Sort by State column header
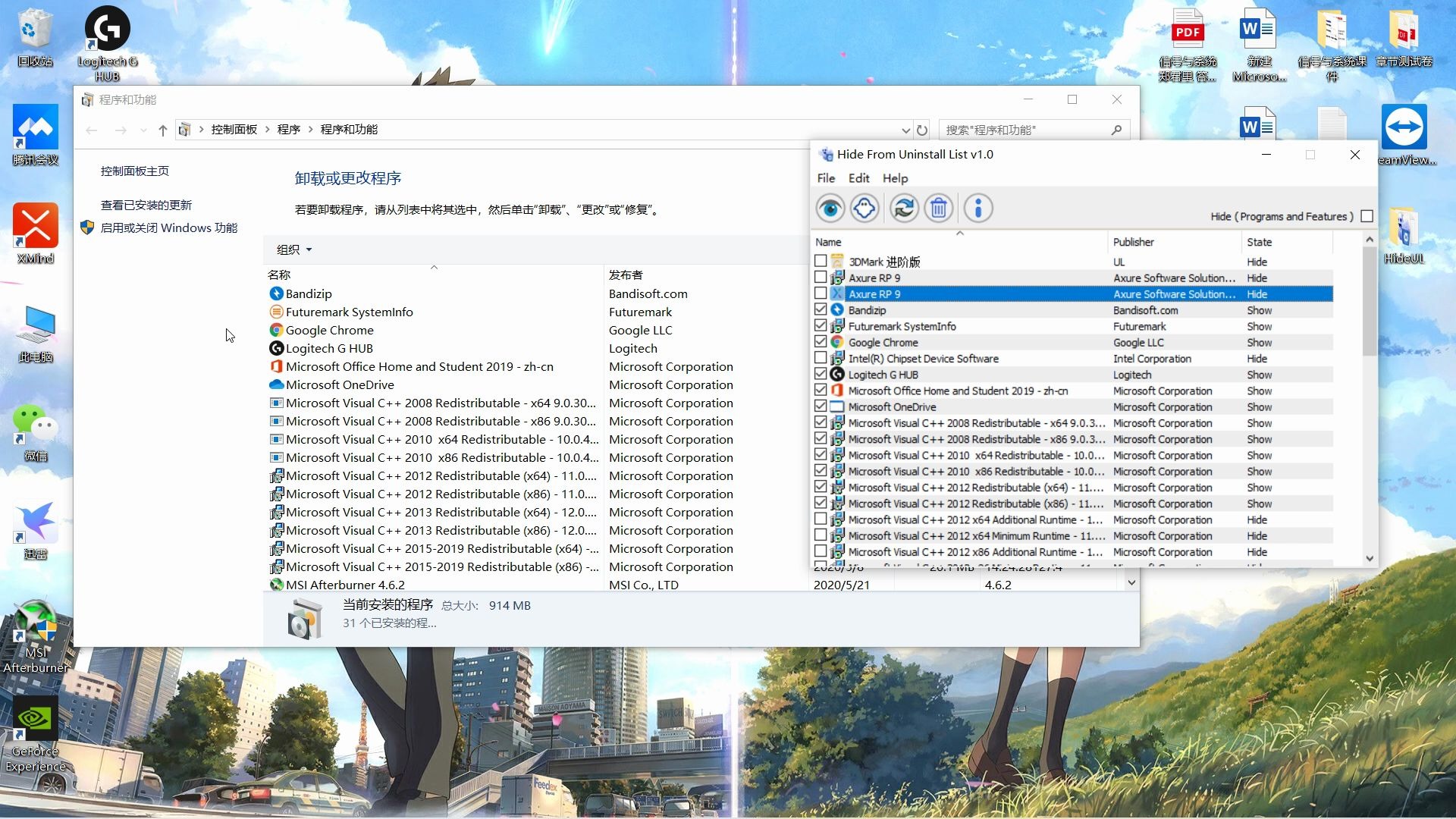Screen dimensions: 1456x819 [1287, 242]
